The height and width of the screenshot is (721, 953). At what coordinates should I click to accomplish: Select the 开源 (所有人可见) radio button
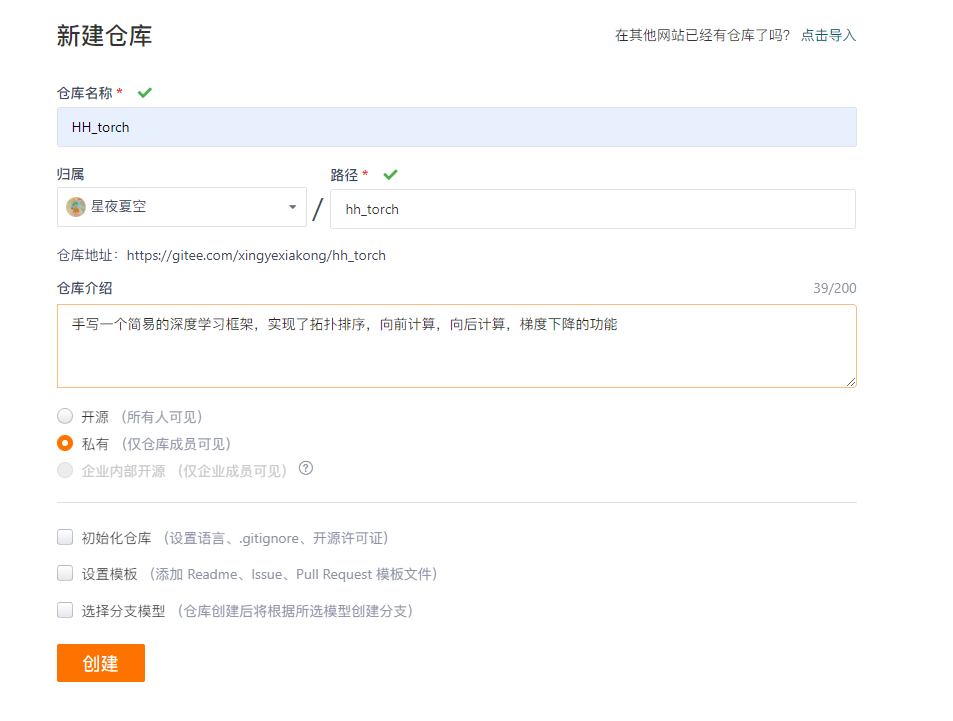pos(65,416)
